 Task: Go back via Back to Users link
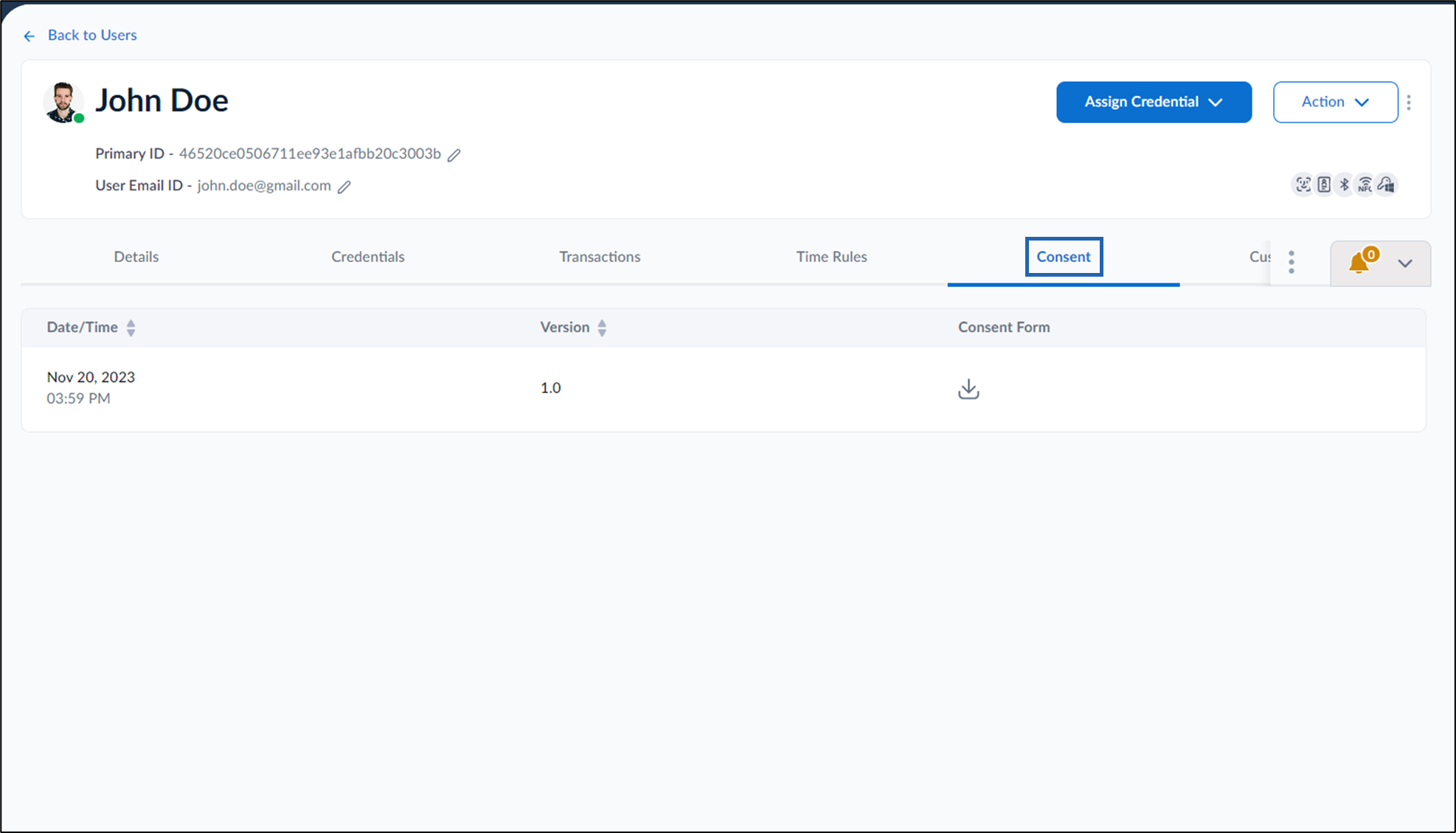[80, 35]
